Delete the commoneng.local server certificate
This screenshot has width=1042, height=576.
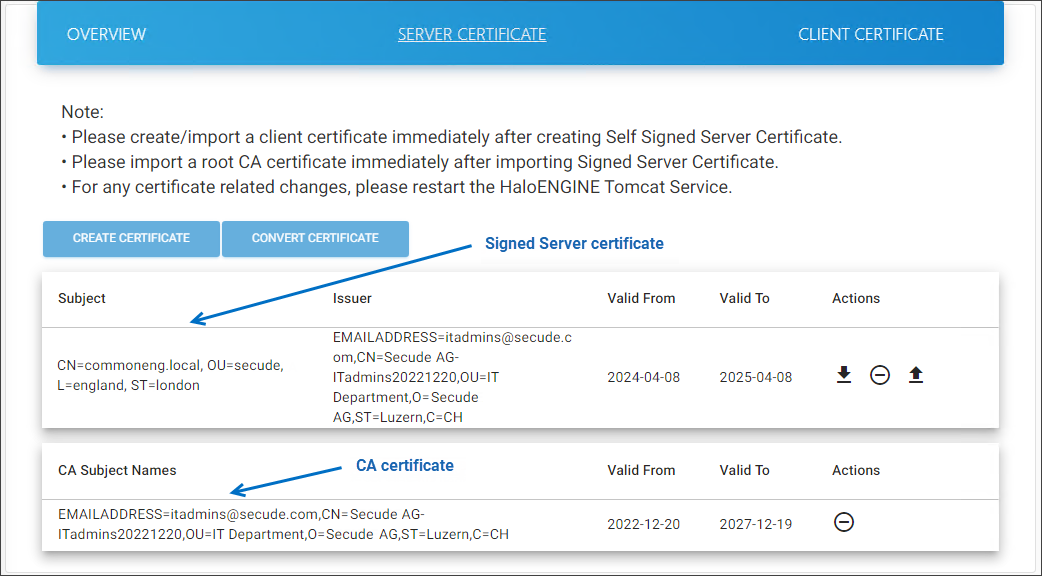880,376
